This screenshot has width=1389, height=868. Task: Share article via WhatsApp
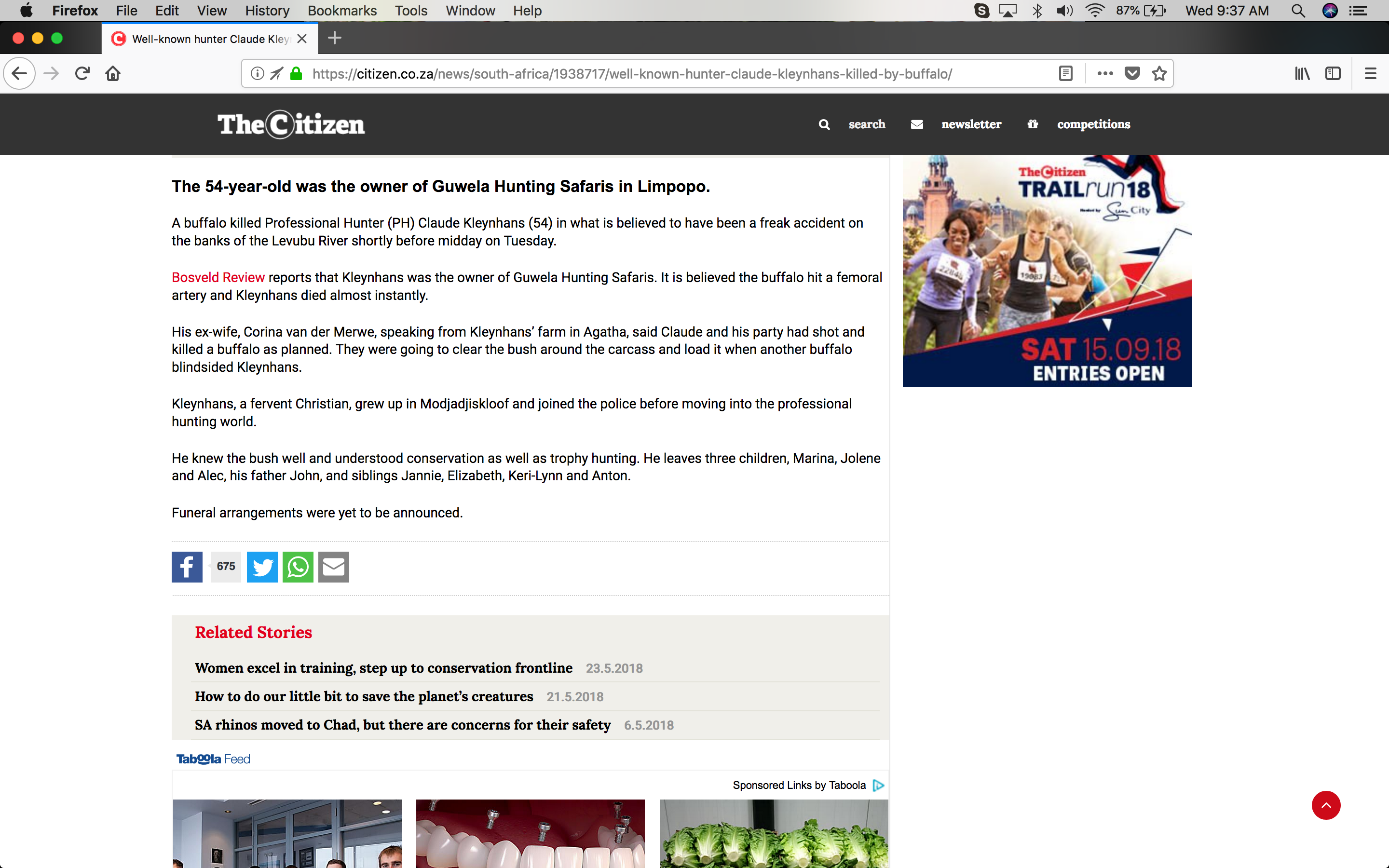coord(298,567)
